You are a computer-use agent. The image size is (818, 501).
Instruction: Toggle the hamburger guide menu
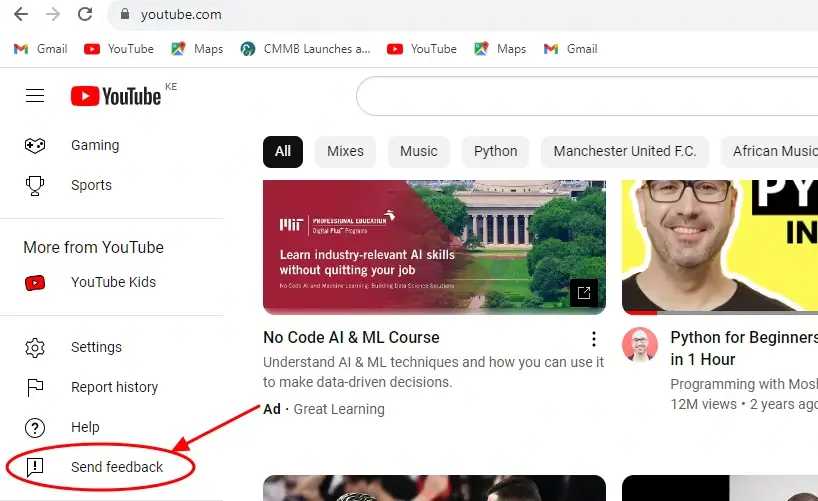pyautogui.click(x=35, y=96)
